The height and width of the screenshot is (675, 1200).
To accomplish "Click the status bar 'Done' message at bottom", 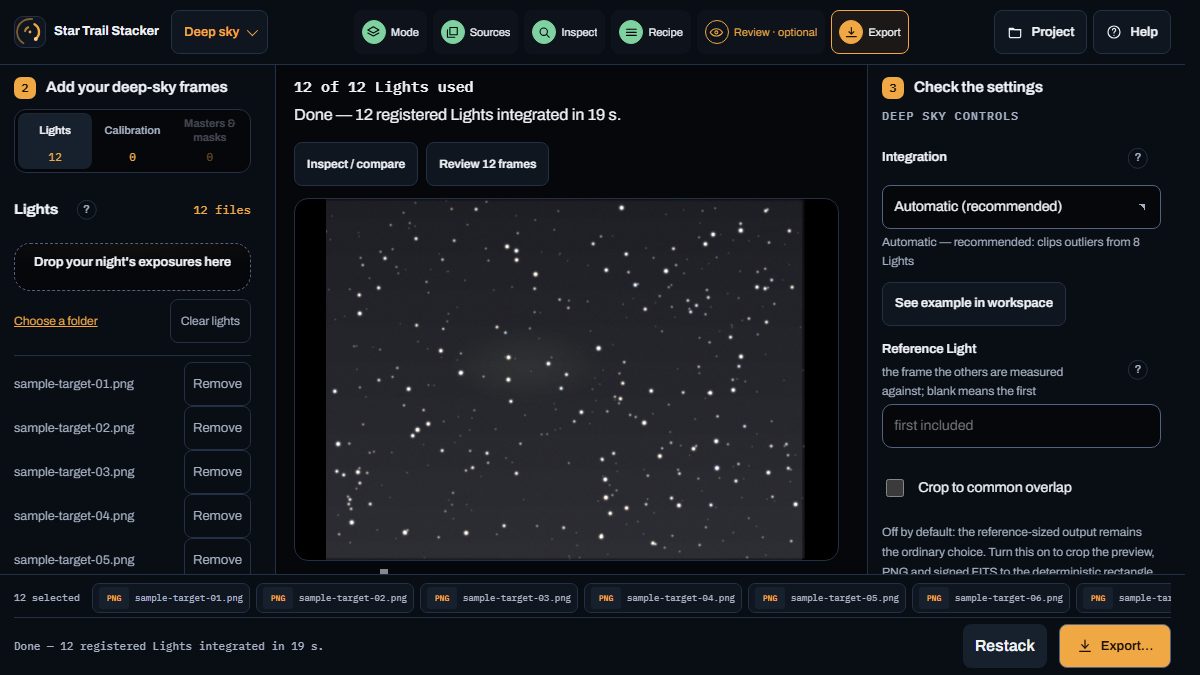I will (x=169, y=646).
